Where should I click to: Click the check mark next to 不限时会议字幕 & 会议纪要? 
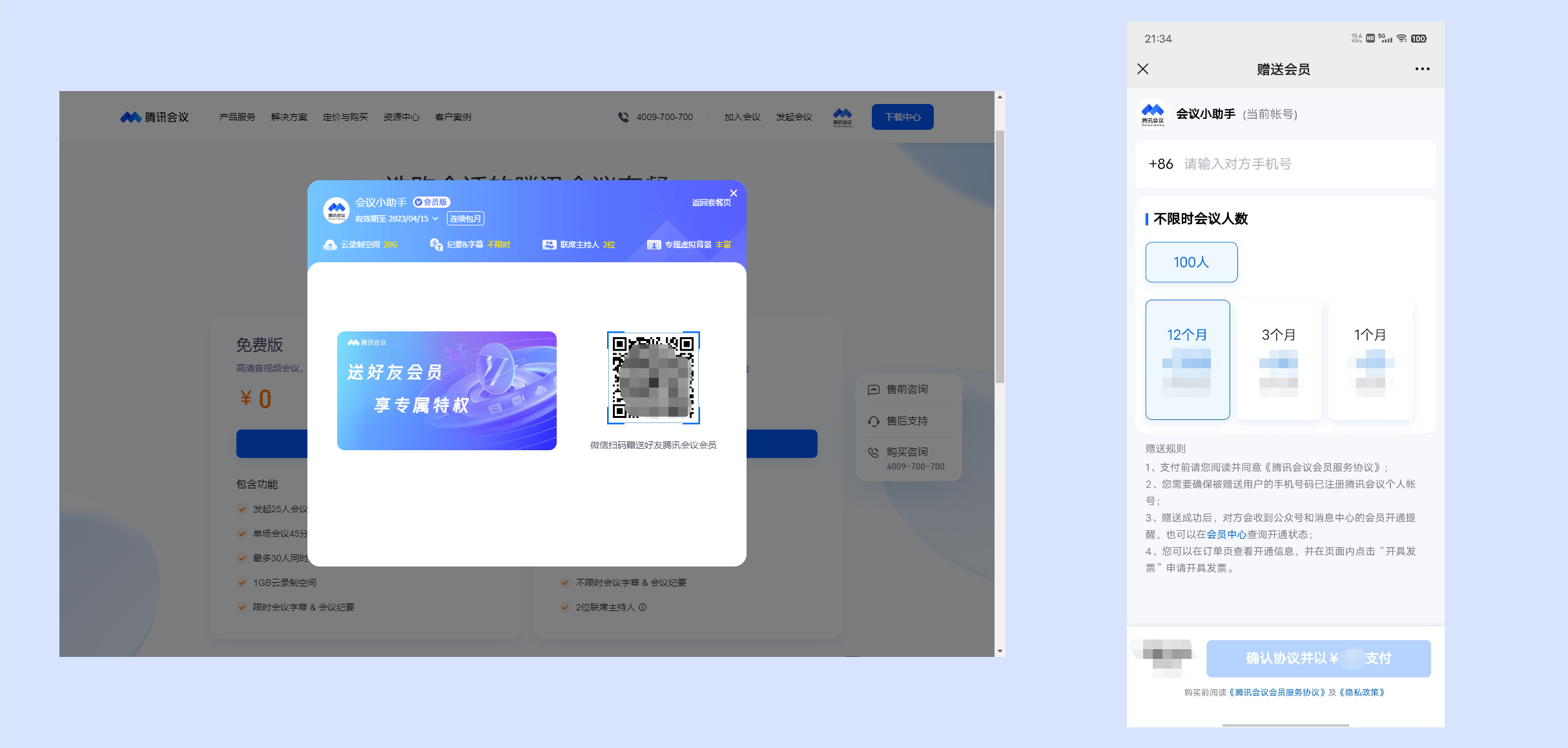(x=565, y=583)
